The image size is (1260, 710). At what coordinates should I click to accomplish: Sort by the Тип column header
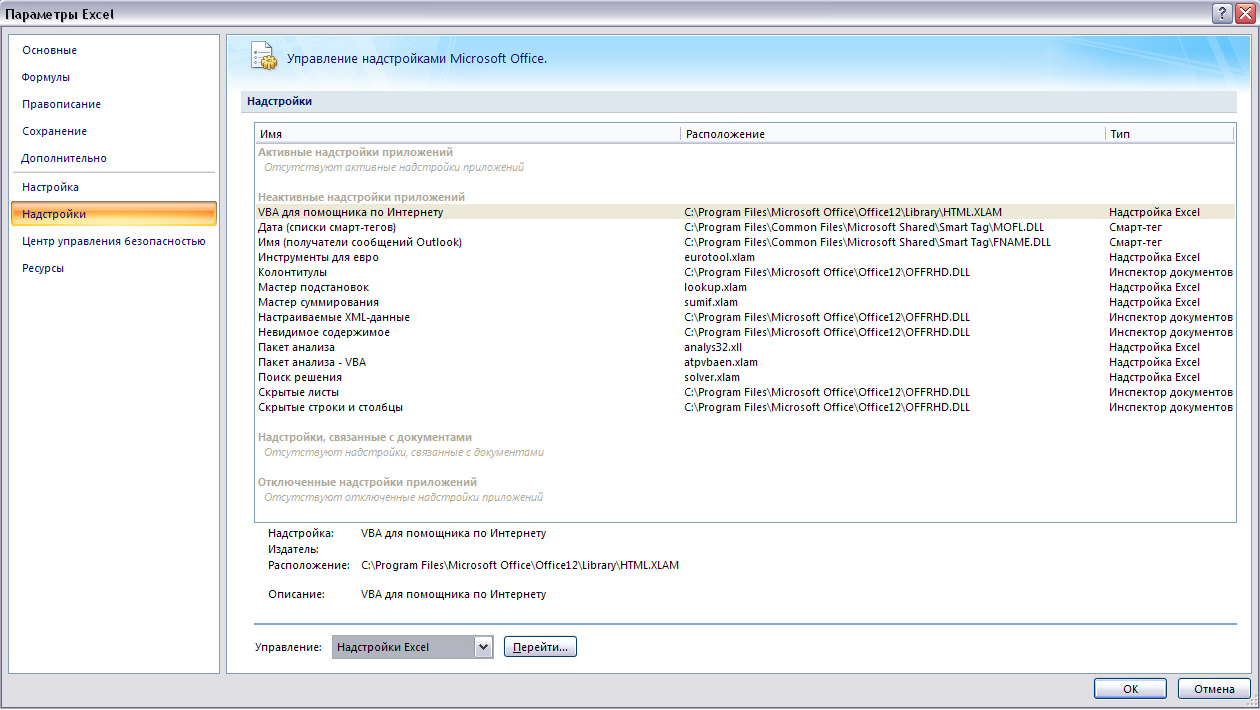tap(1170, 133)
